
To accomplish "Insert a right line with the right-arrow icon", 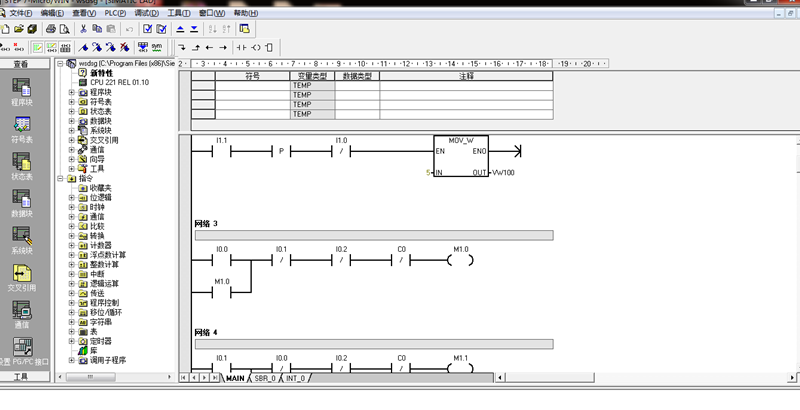I will click(x=223, y=47).
